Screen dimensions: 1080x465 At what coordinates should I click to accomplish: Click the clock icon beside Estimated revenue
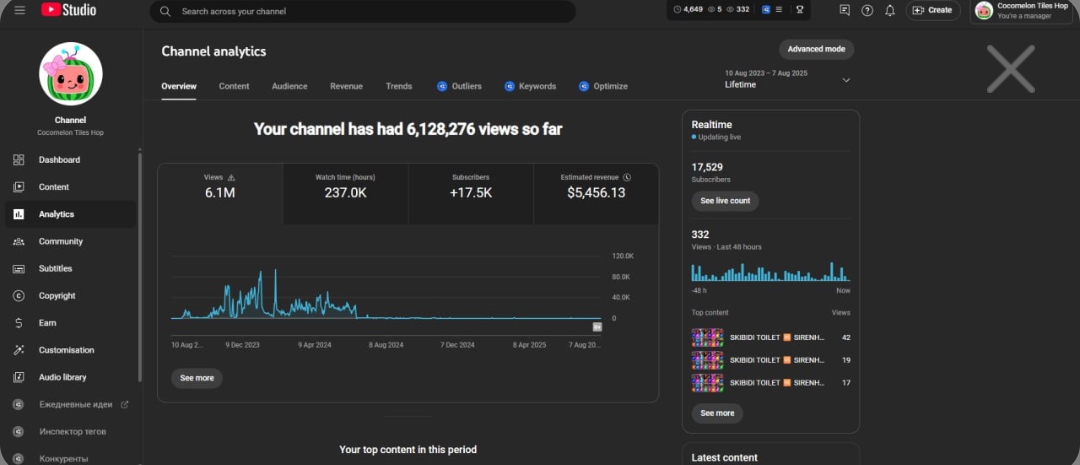627,177
